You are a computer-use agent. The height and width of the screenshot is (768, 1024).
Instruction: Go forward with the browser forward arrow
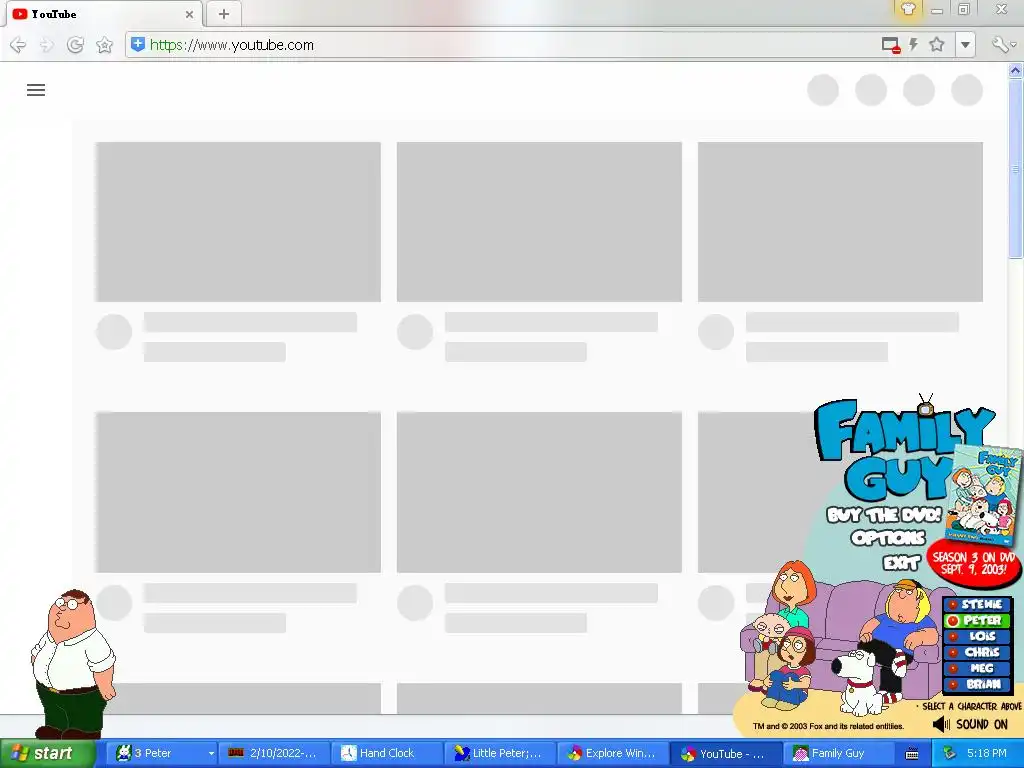[46, 45]
